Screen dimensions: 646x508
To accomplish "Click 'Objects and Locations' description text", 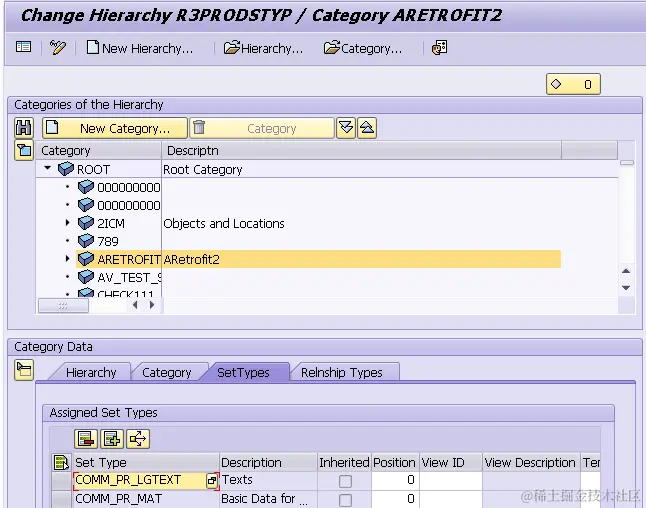I will (224, 223).
